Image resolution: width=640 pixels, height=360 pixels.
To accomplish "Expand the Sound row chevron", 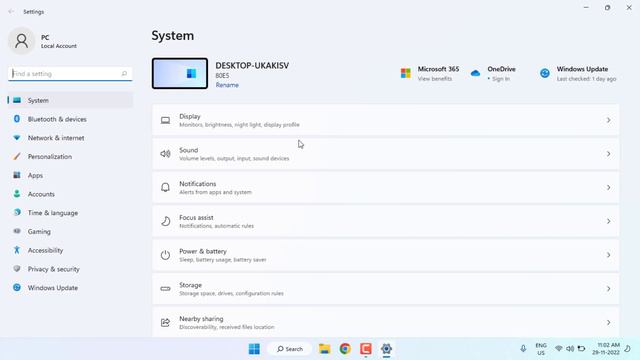I will pos(608,154).
